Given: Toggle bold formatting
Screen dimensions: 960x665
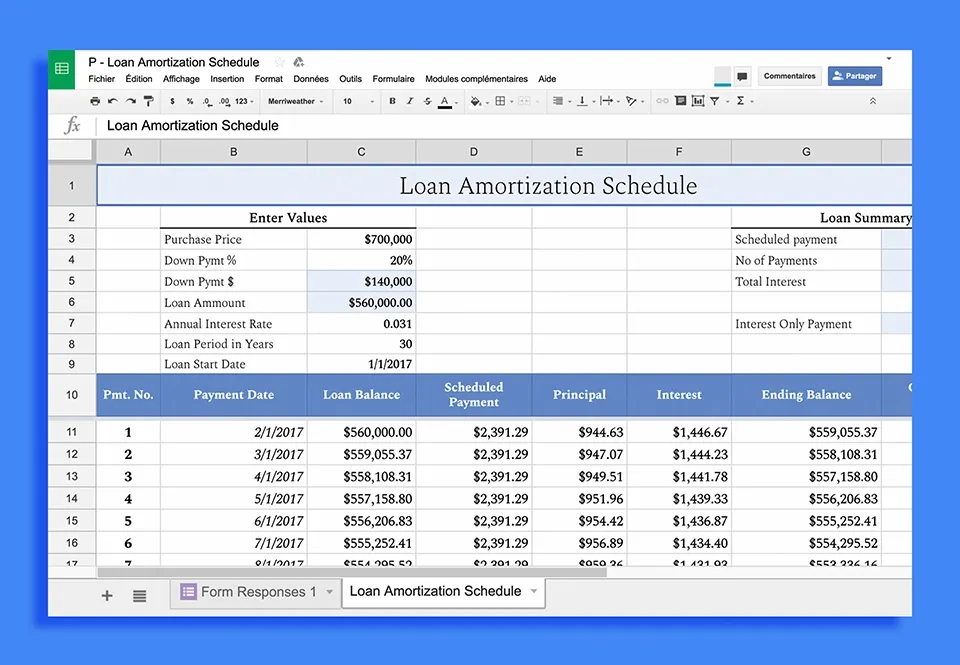Looking at the screenshot, I should [392, 101].
